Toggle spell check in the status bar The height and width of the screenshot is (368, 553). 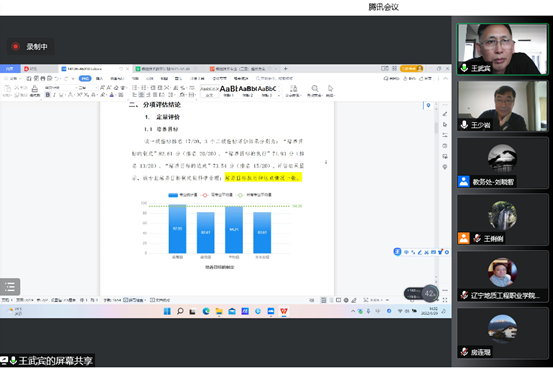coord(134,300)
